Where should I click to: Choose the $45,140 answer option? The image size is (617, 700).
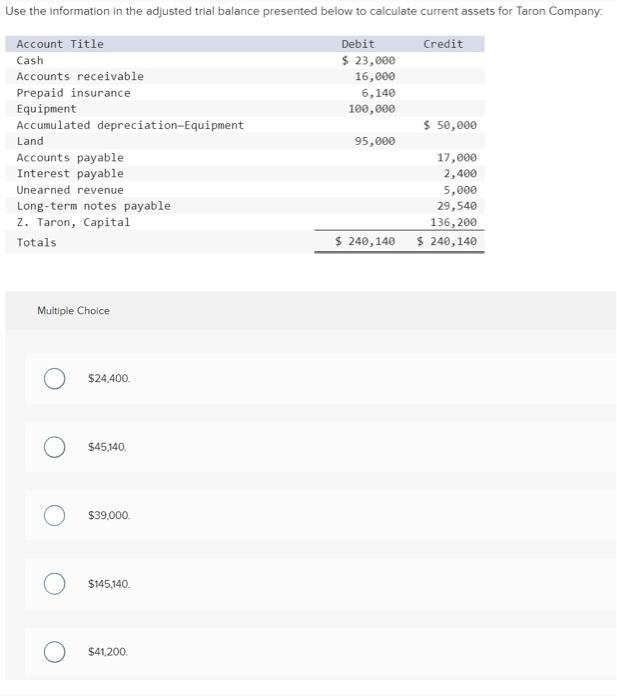pyautogui.click(x=55, y=447)
